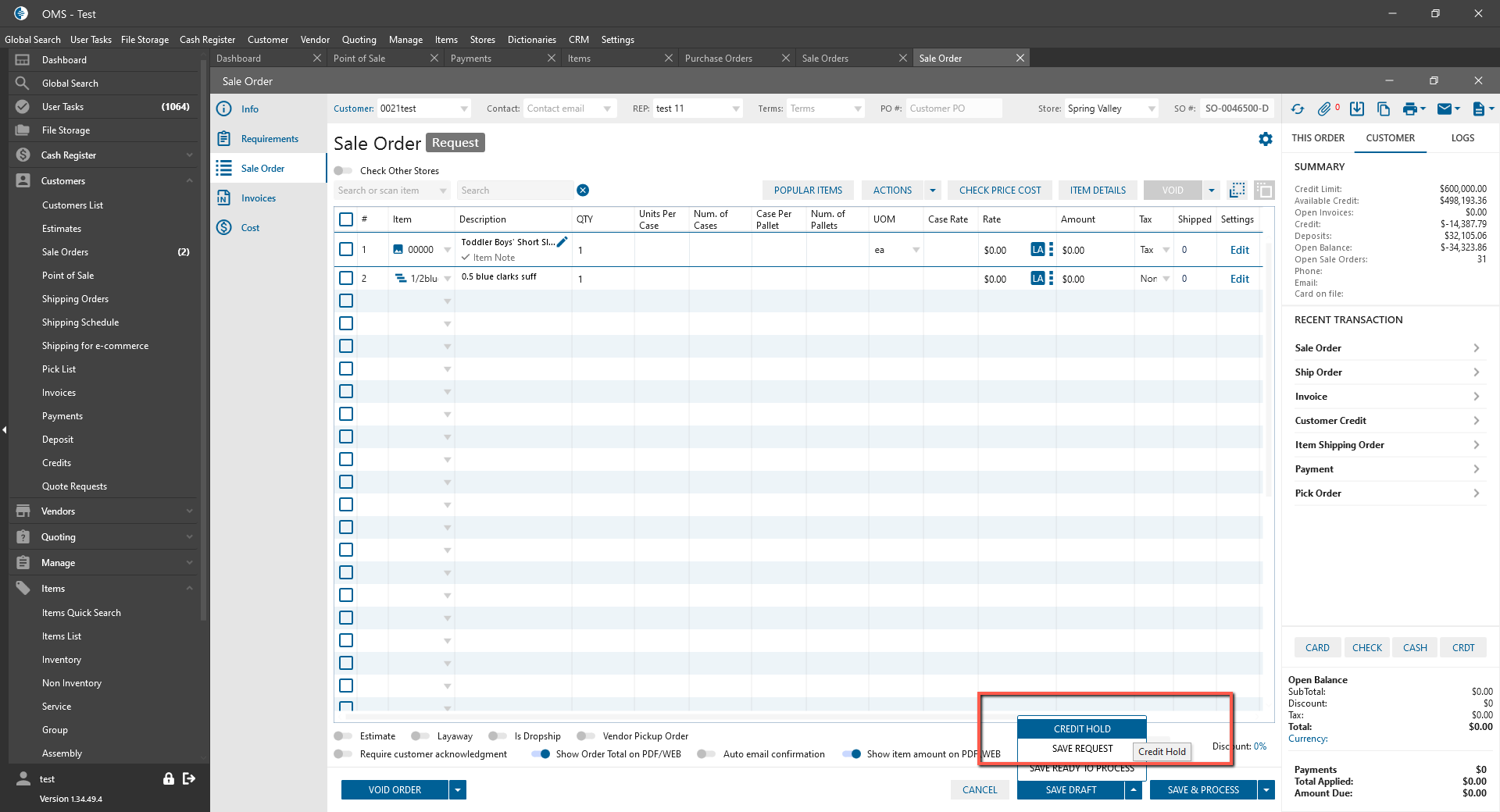Click the copy order icon
The height and width of the screenshot is (812, 1500).
pyautogui.click(x=1383, y=109)
